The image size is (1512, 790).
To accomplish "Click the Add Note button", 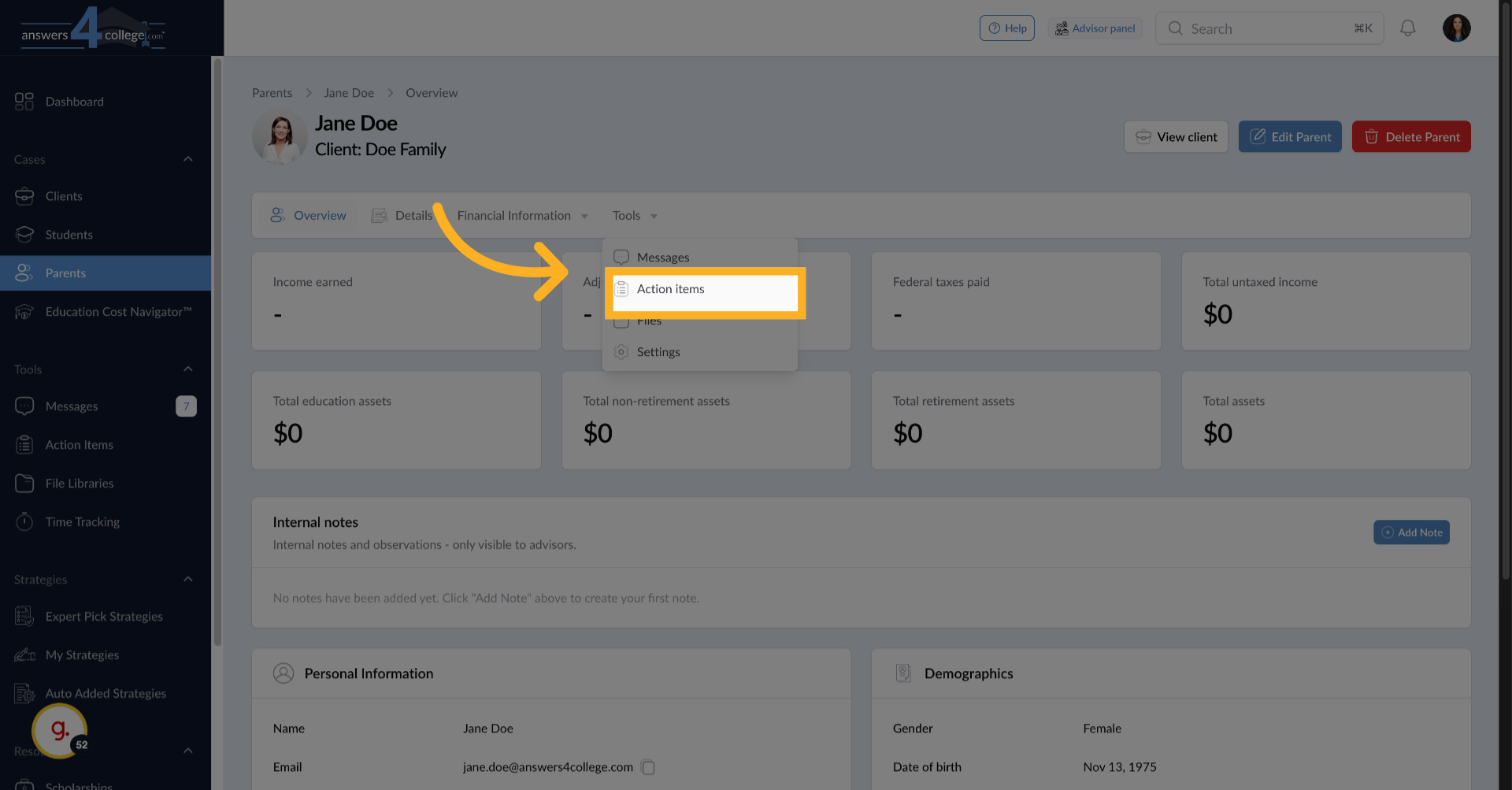I will pos(1411,532).
